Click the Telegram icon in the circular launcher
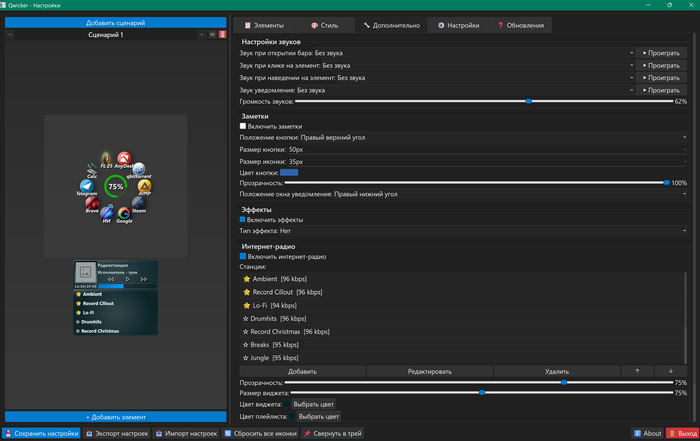 87,186
